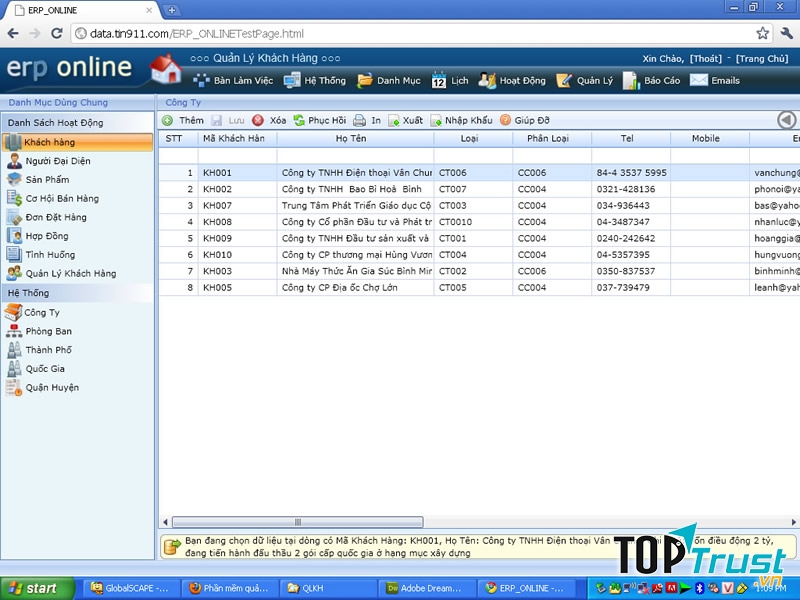Open the Báo Cáo menu
Viewport: 800px width, 600px height.
pyautogui.click(x=651, y=80)
